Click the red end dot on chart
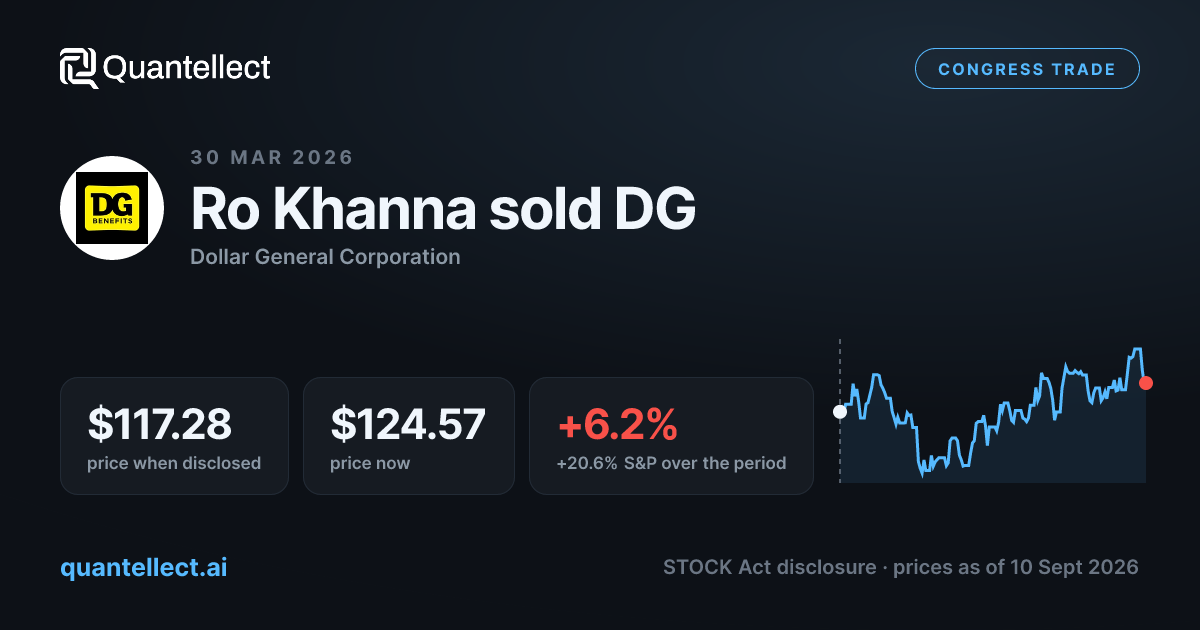The height and width of the screenshot is (630, 1200). [x=1146, y=383]
